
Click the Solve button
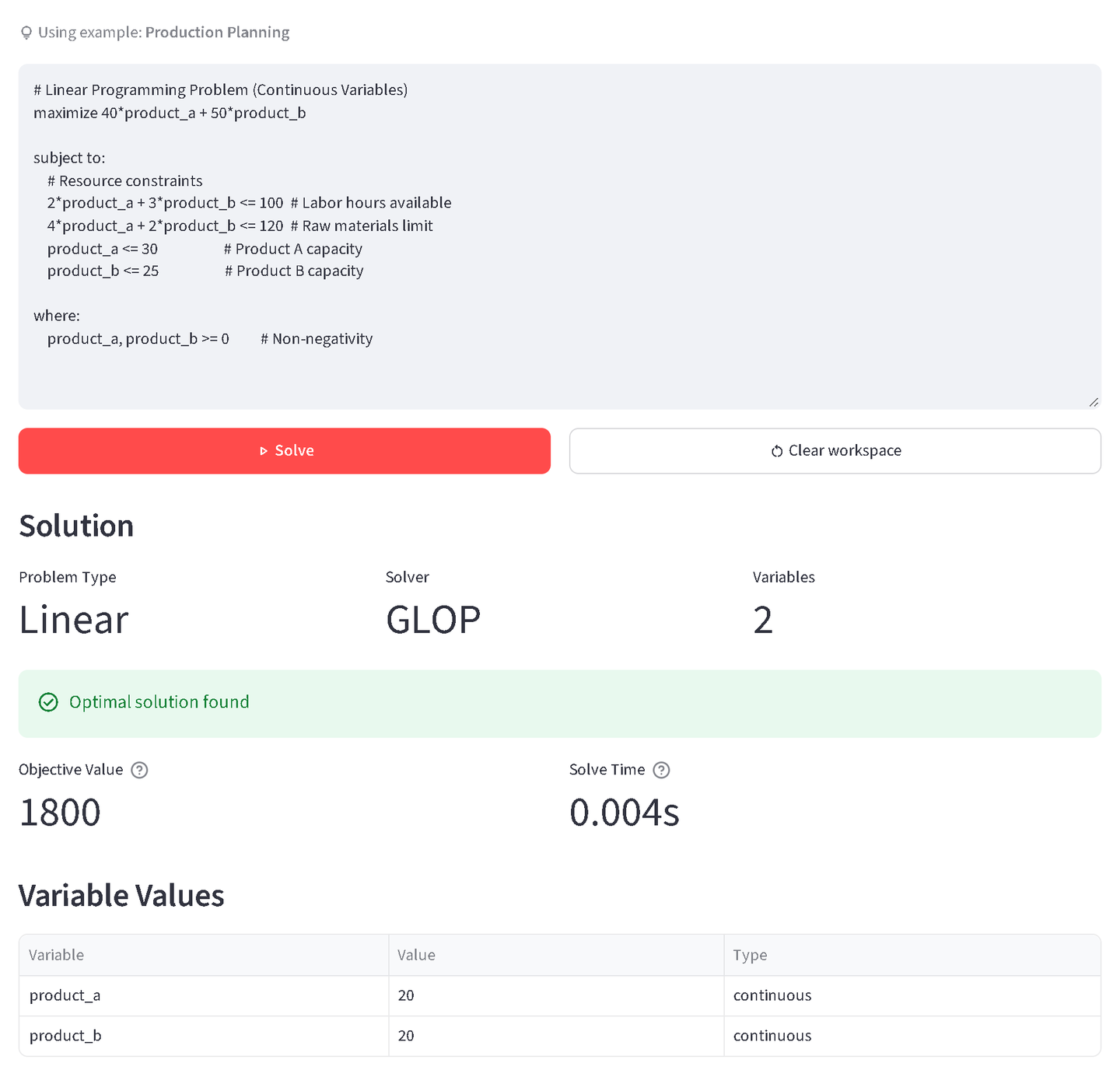click(285, 451)
